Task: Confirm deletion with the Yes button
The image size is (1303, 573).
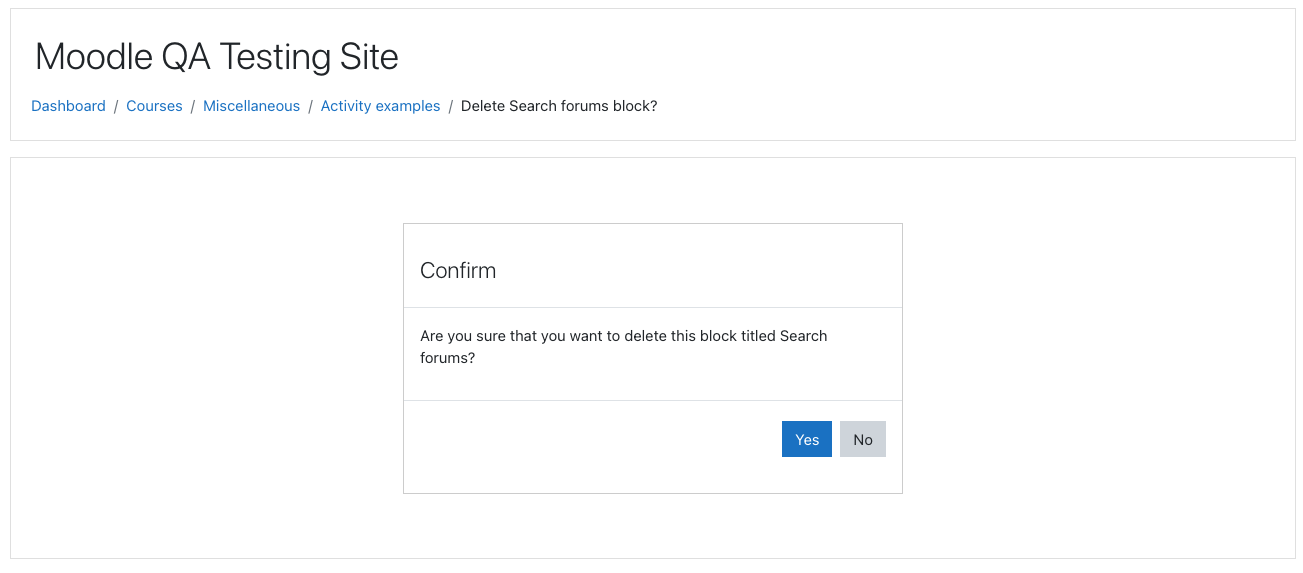Action: tap(807, 439)
